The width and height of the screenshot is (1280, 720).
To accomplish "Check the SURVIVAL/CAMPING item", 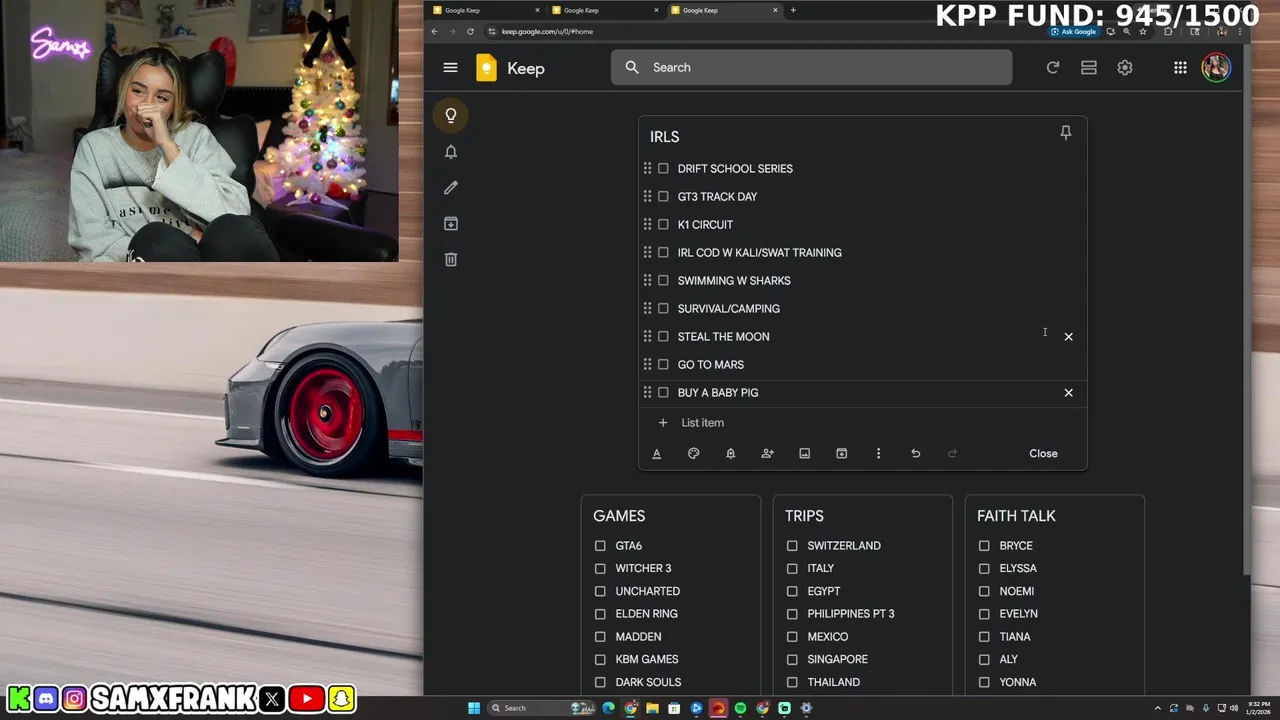I will click(663, 308).
